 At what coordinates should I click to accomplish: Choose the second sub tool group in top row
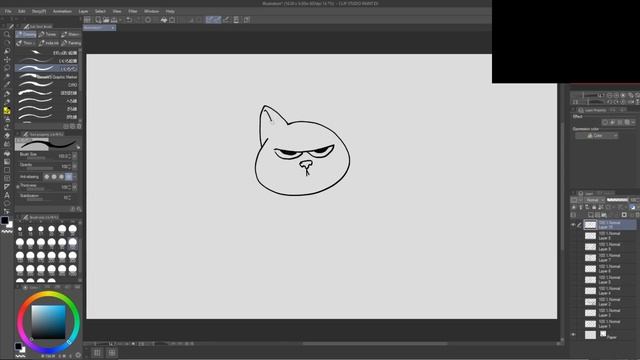(49, 34)
